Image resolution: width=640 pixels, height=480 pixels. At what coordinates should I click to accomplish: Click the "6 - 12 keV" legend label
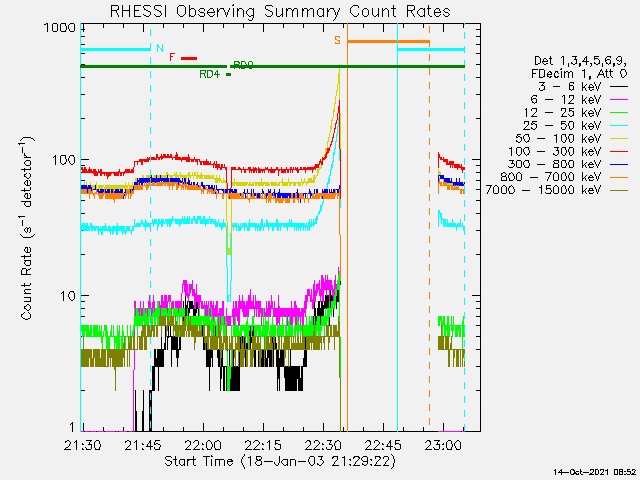tap(566, 100)
